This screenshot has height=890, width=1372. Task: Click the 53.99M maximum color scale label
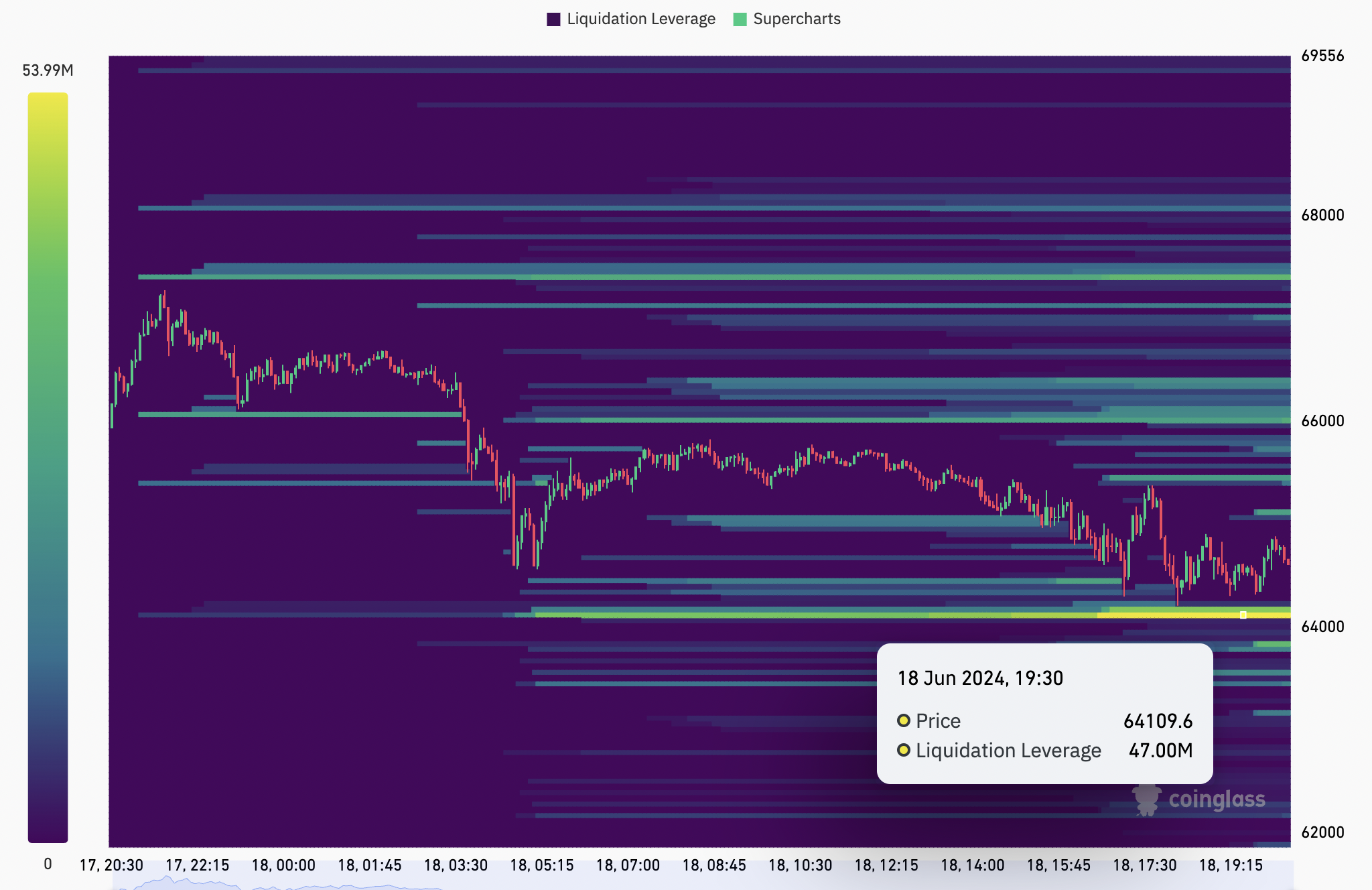pyautogui.click(x=48, y=70)
